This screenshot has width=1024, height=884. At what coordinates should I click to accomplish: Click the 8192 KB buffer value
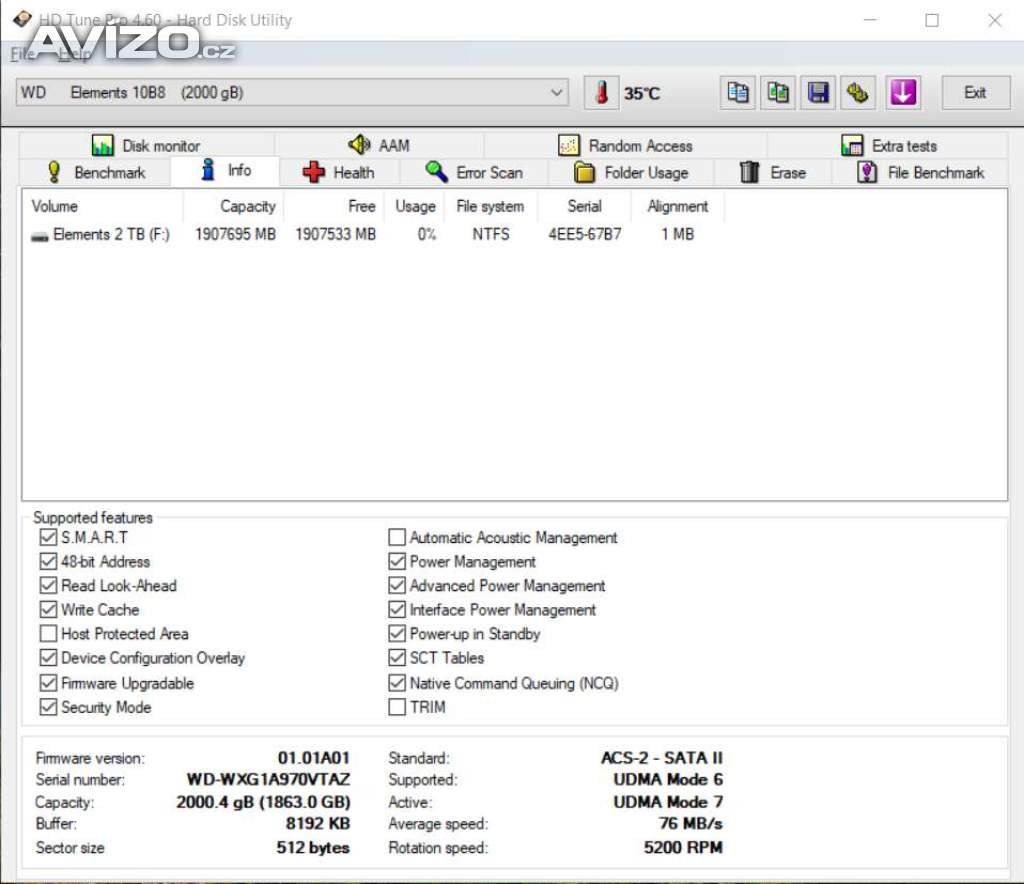tap(317, 824)
